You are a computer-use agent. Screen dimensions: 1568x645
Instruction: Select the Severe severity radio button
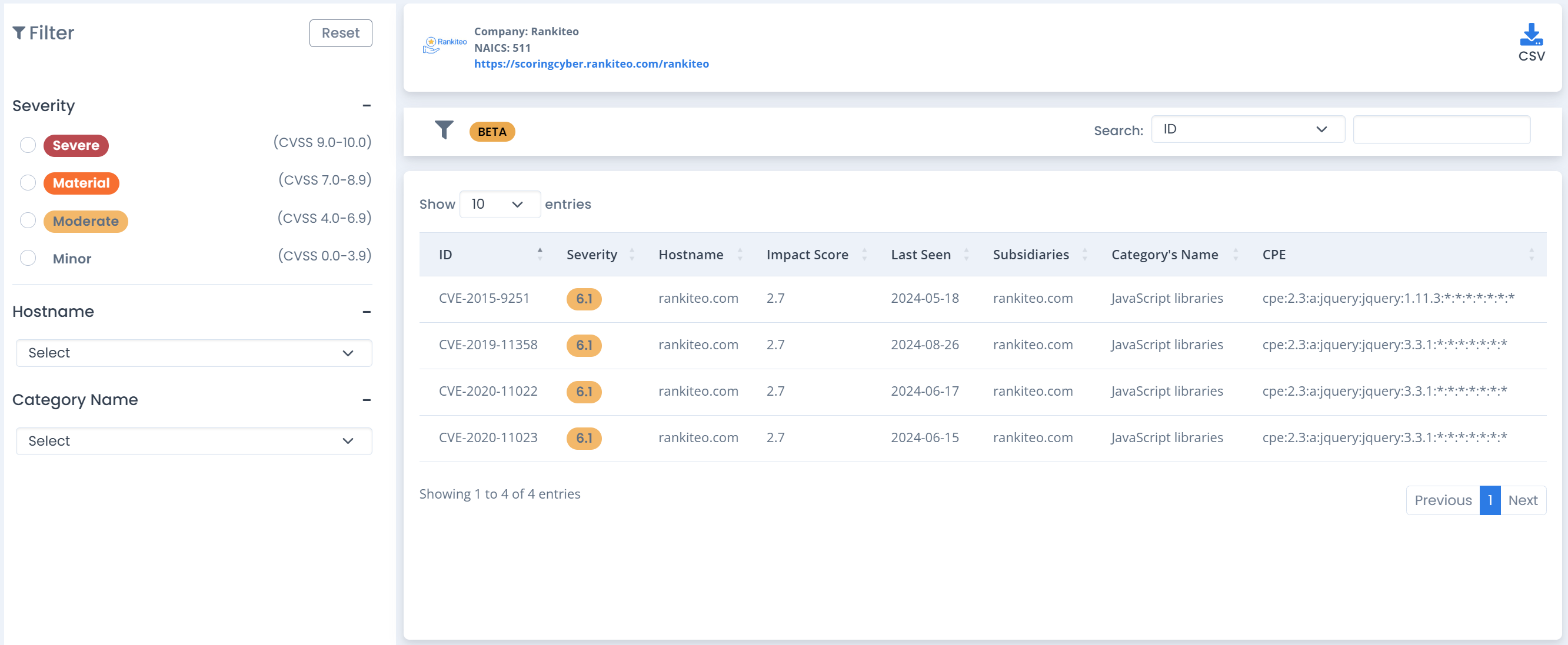click(x=28, y=145)
